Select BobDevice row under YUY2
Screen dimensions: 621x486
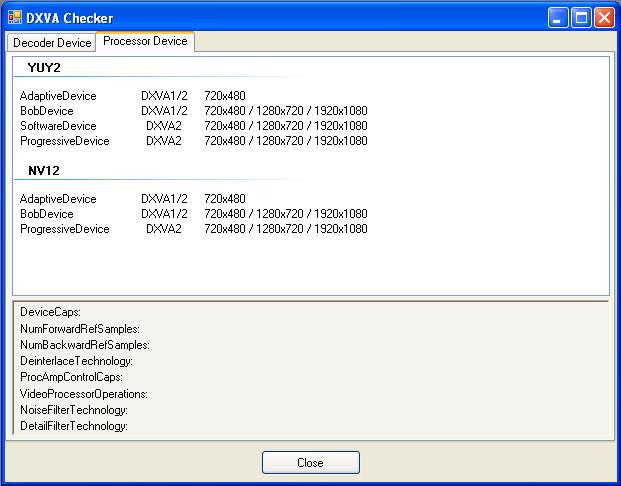tap(194, 111)
